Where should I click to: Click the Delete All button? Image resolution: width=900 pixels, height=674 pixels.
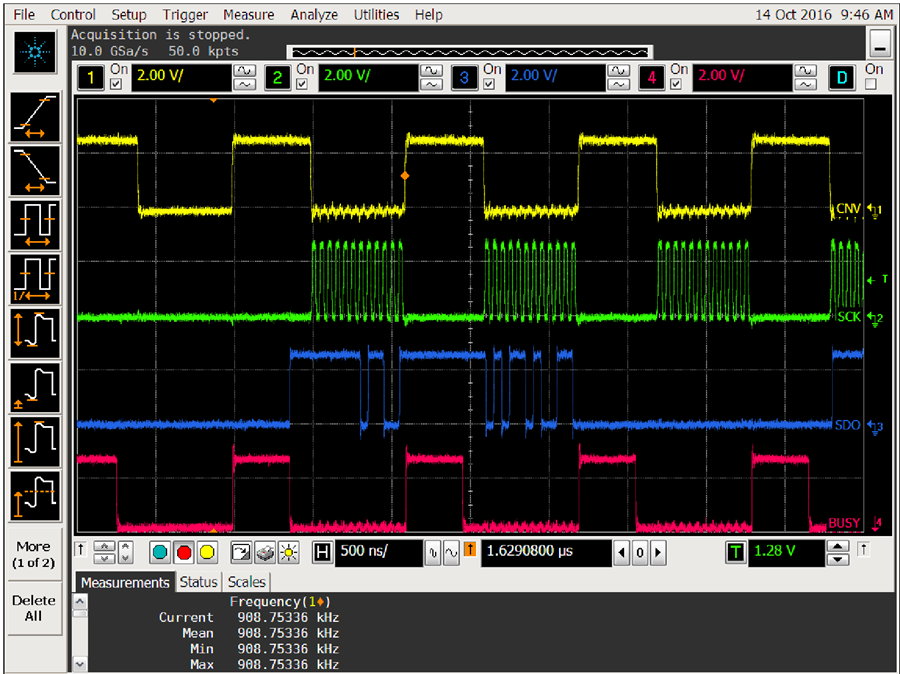click(33, 608)
